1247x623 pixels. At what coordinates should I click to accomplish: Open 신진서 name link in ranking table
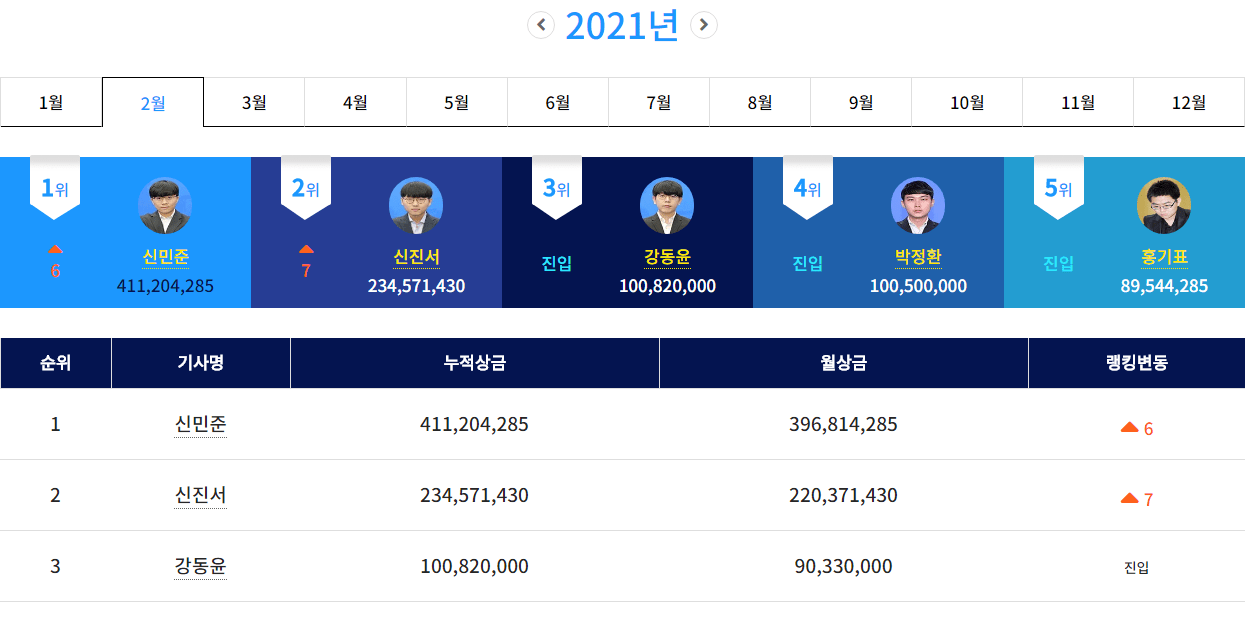click(200, 496)
